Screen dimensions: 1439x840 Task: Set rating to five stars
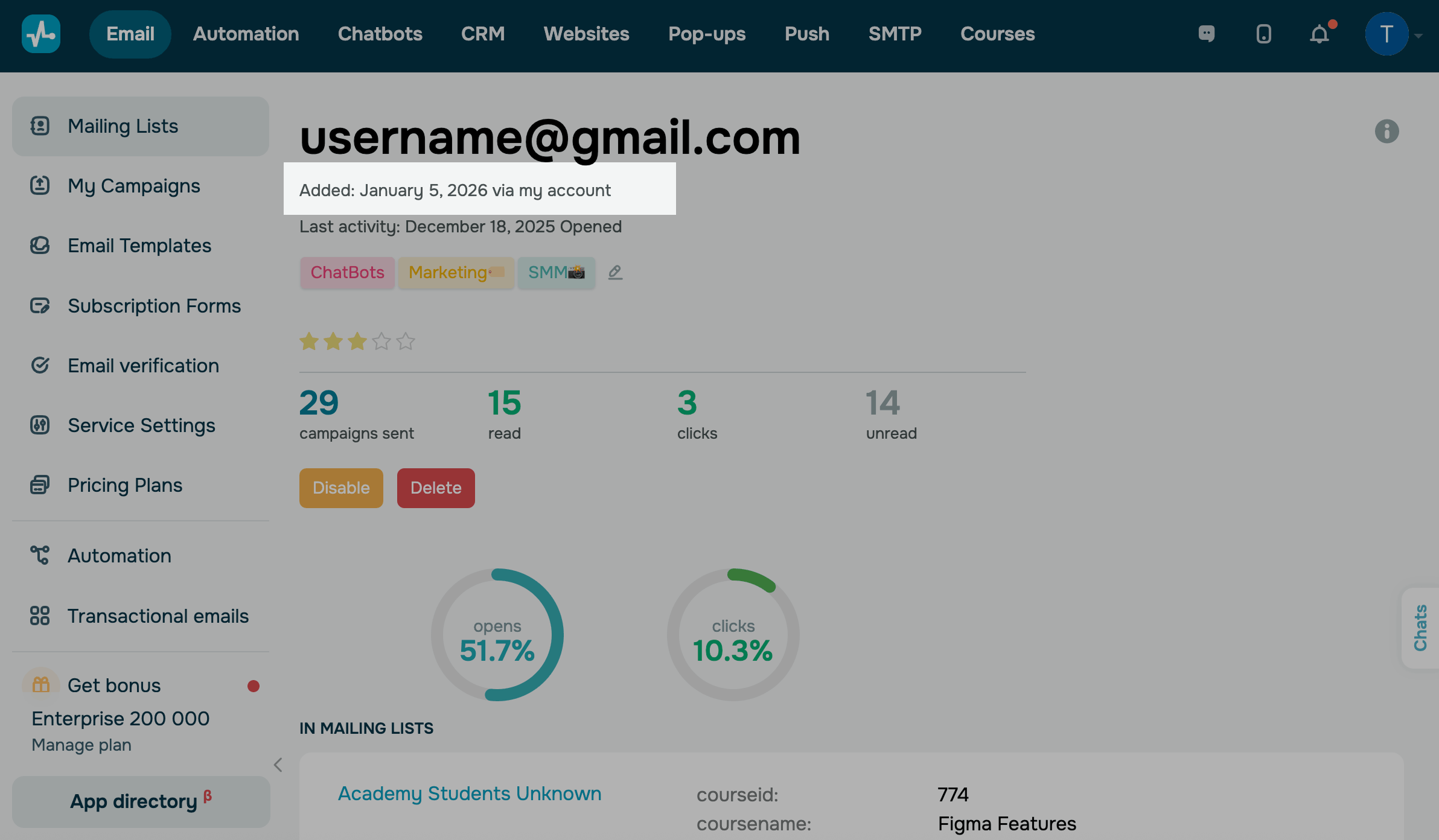tap(406, 342)
